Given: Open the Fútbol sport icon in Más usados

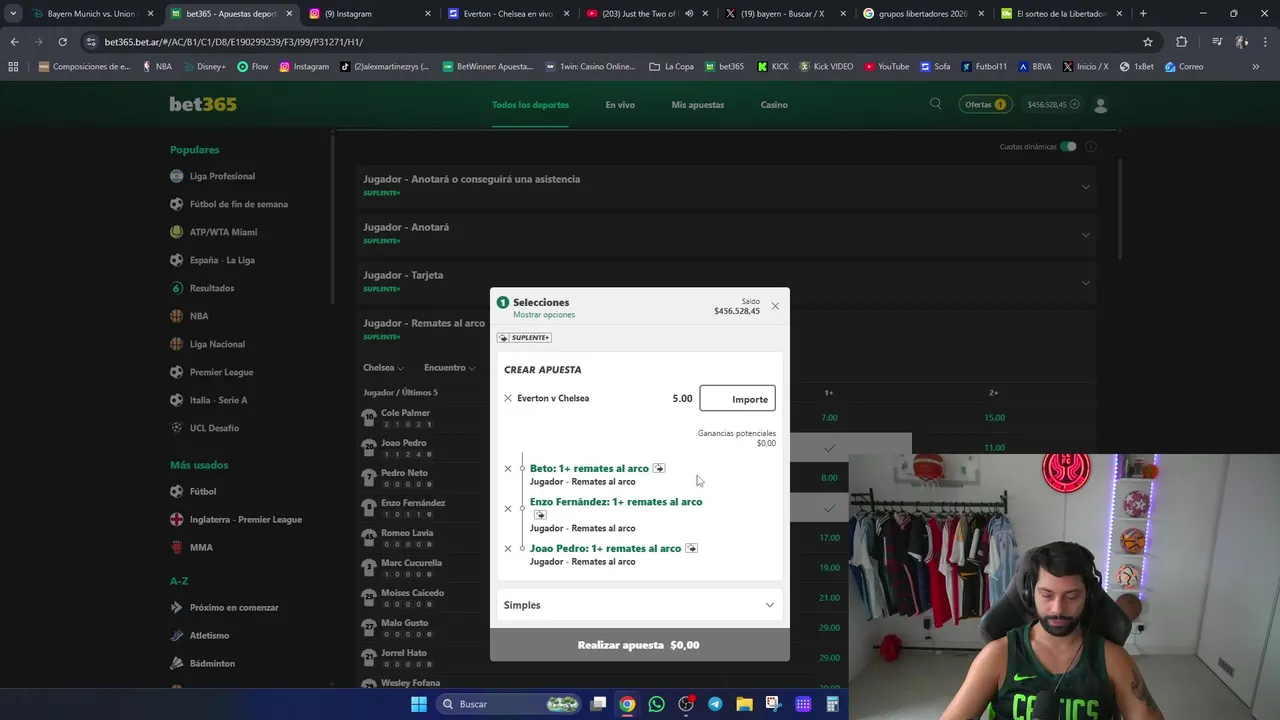Looking at the screenshot, I should click(177, 491).
